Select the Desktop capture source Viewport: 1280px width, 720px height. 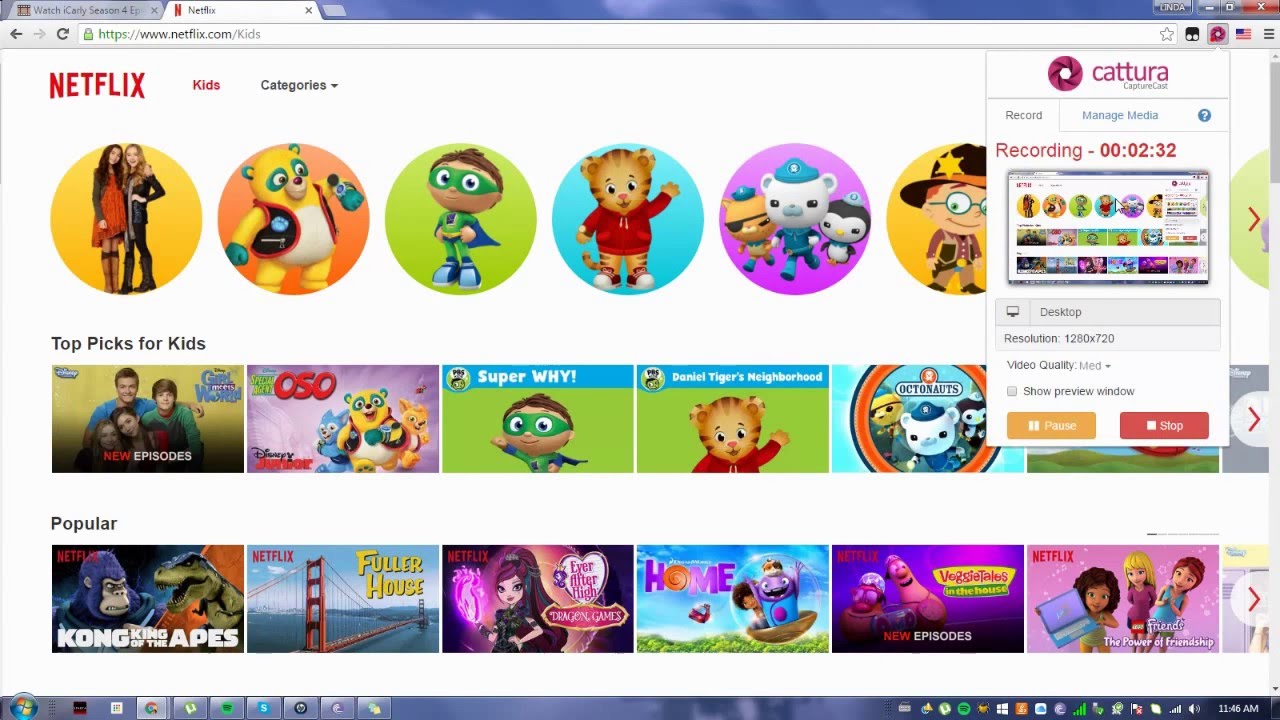[1108, 312]
